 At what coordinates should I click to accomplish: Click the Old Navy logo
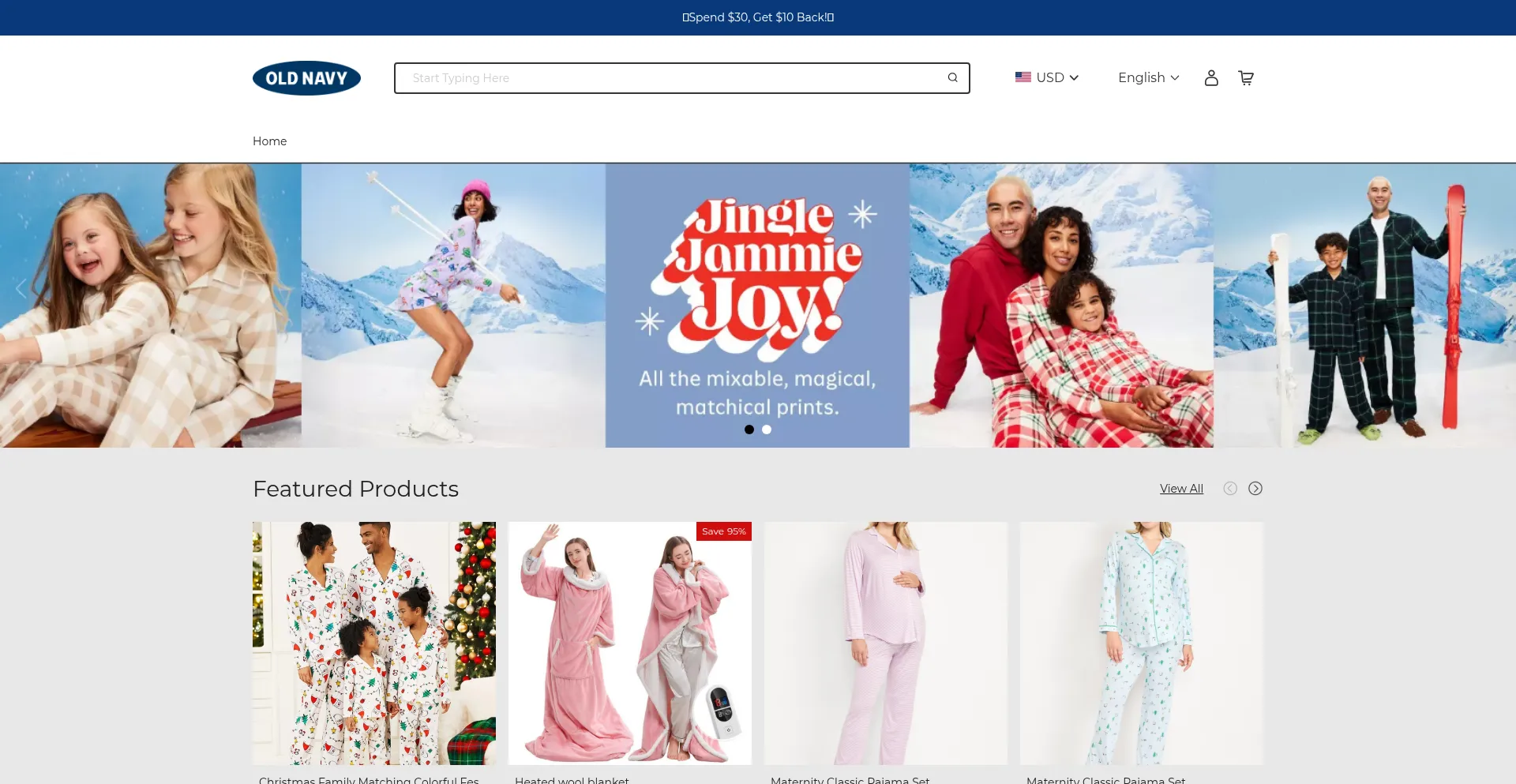pos(306,78)
